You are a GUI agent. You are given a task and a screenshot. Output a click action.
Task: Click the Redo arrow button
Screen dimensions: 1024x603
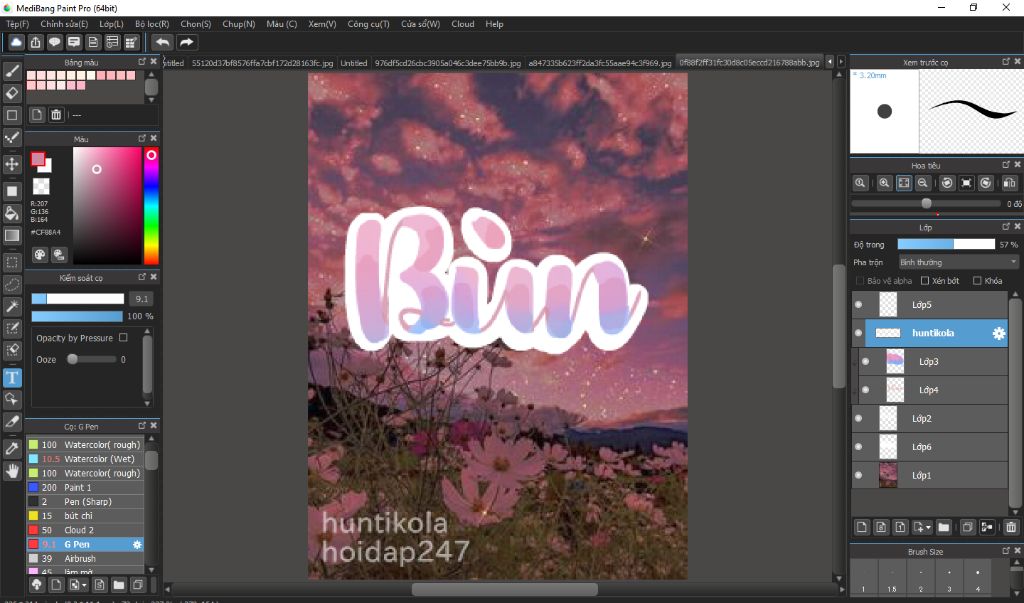click(x=187, y=42)
